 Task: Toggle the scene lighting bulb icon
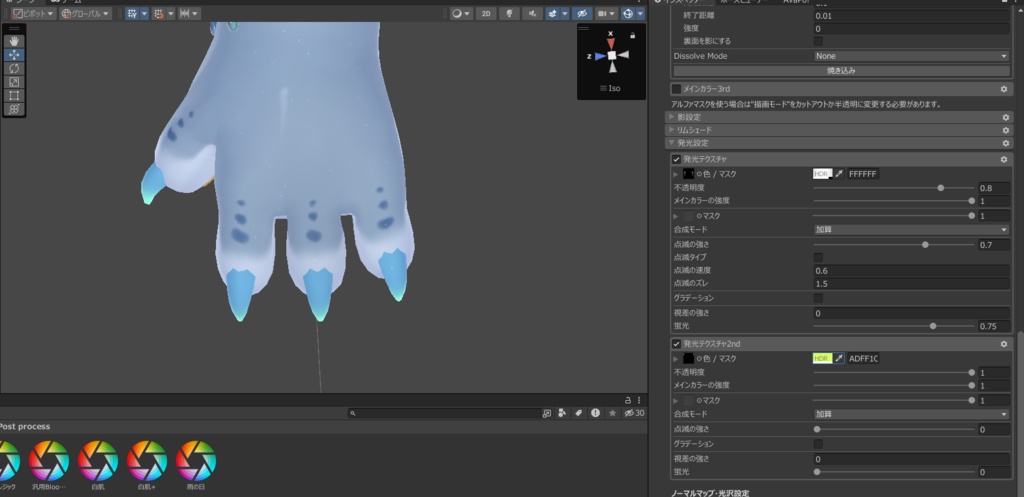509,13
